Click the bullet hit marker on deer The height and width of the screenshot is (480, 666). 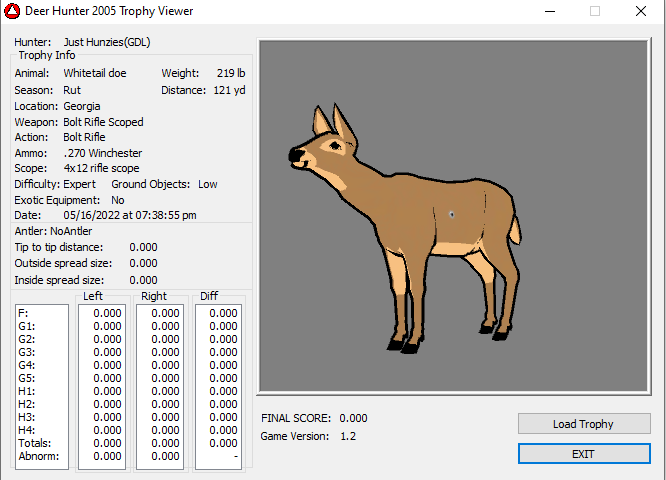point(452,214)
